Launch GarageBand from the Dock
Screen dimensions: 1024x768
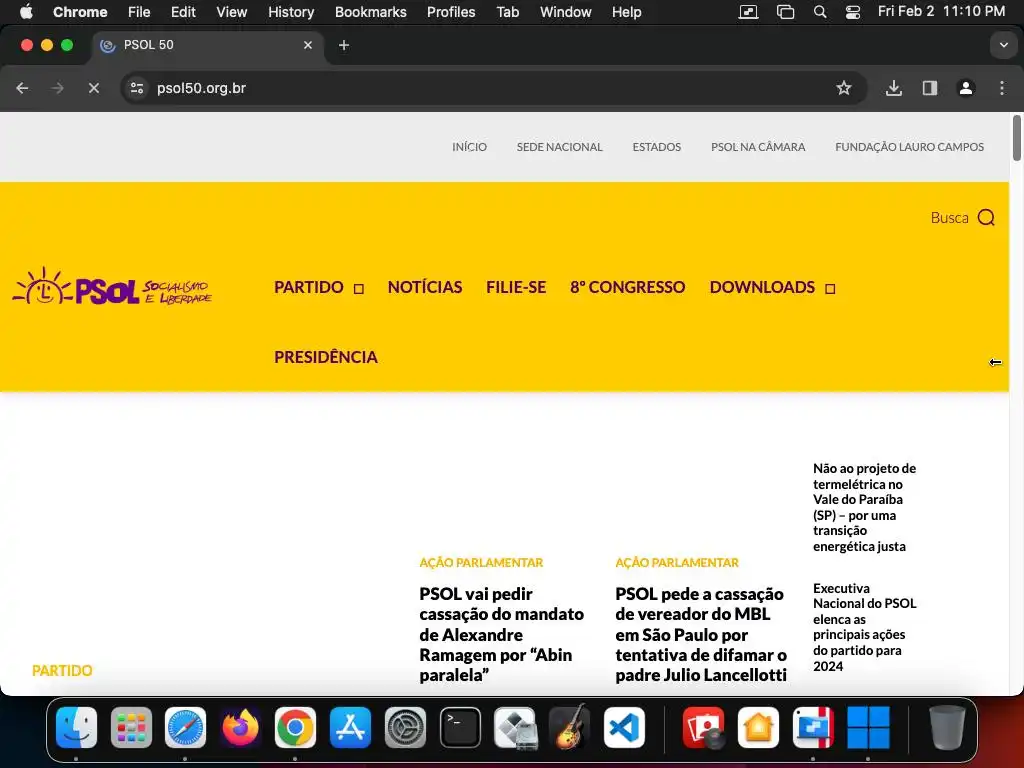point(569,728)
